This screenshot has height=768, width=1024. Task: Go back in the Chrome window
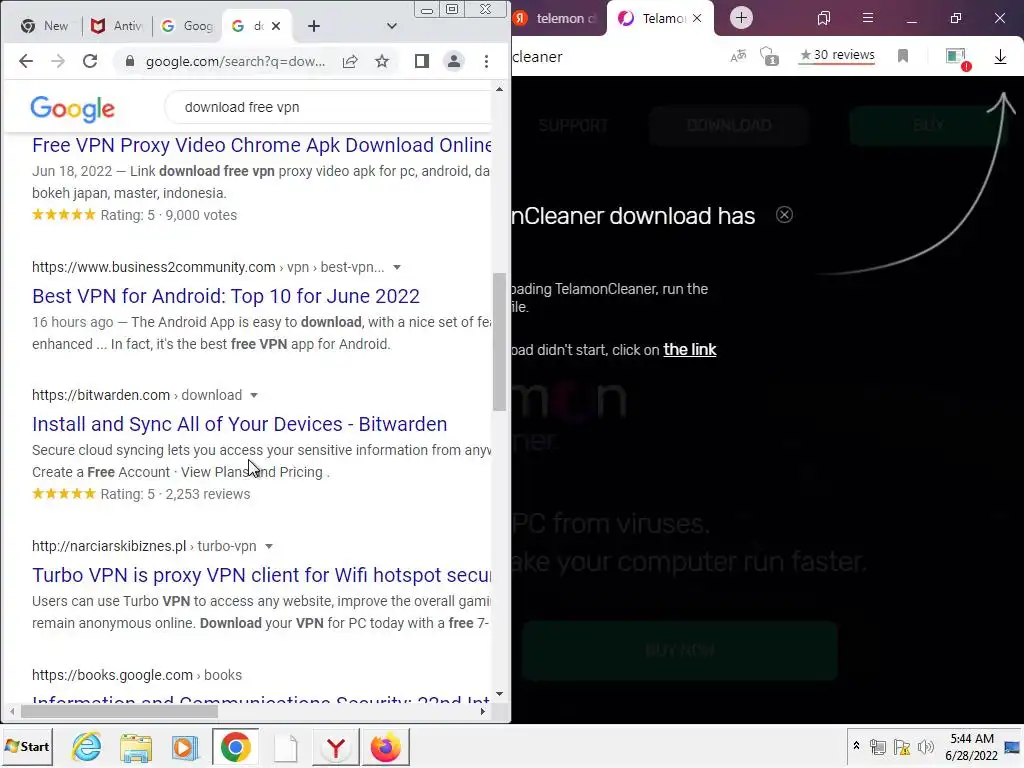point(25,61)
